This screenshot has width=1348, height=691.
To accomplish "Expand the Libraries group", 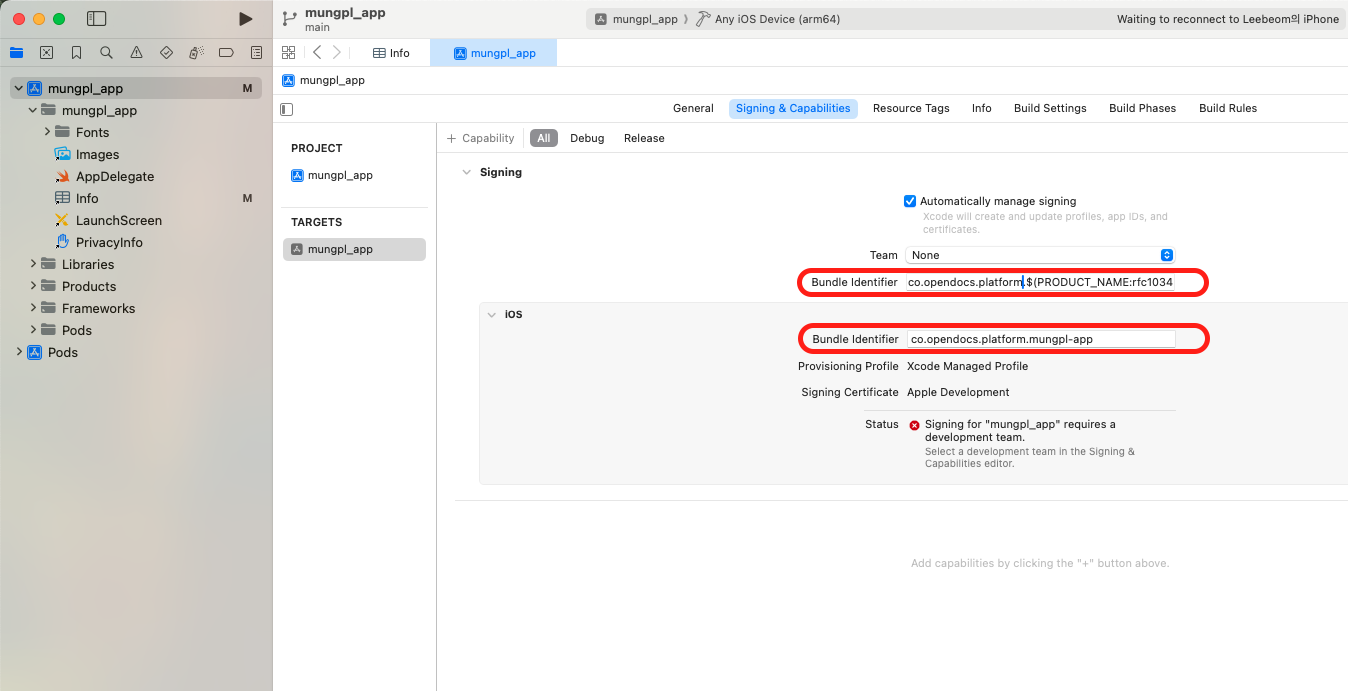I will pyautogui.click(x=32, y=264).
